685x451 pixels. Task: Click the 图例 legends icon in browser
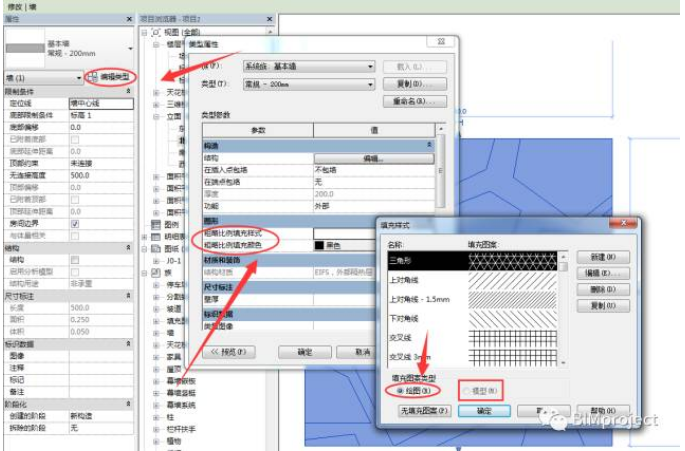click(156, 225)
